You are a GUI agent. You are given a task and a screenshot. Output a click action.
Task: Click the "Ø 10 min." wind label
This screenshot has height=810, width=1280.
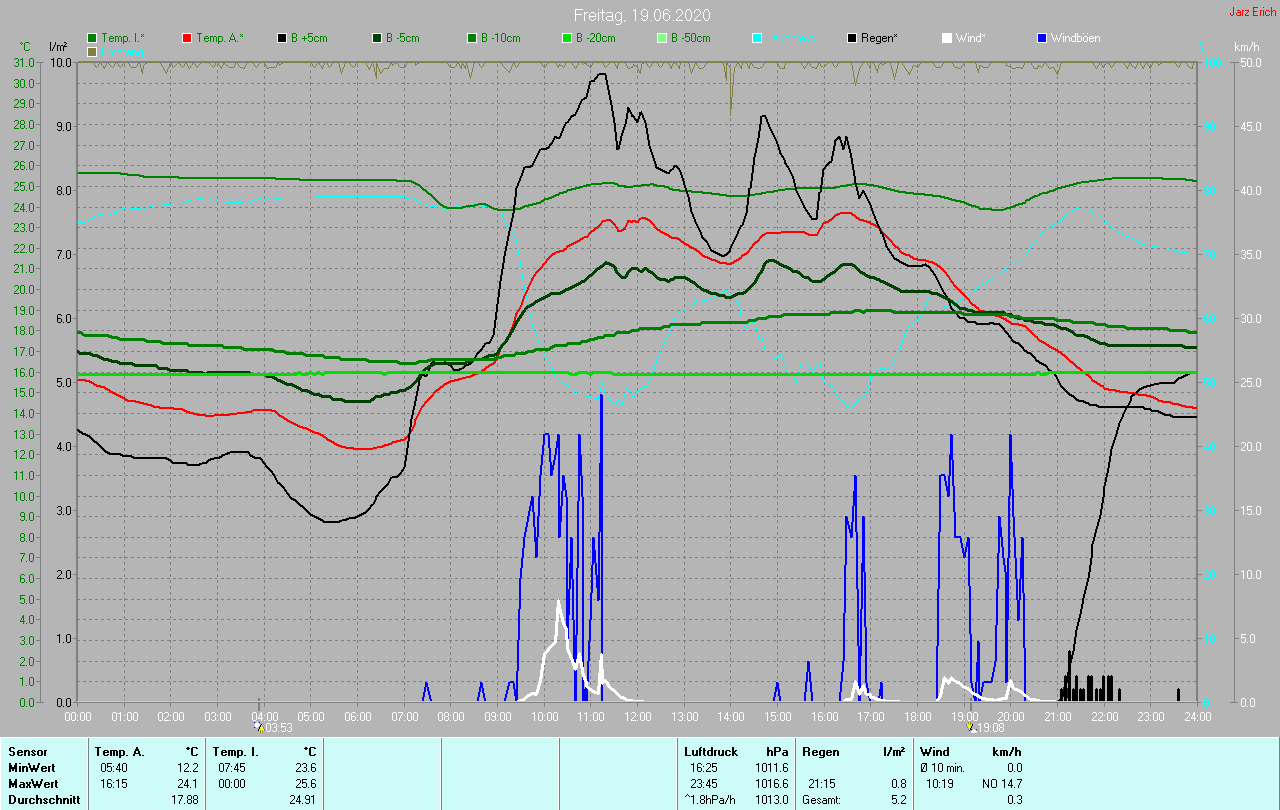tap(942, 768)
